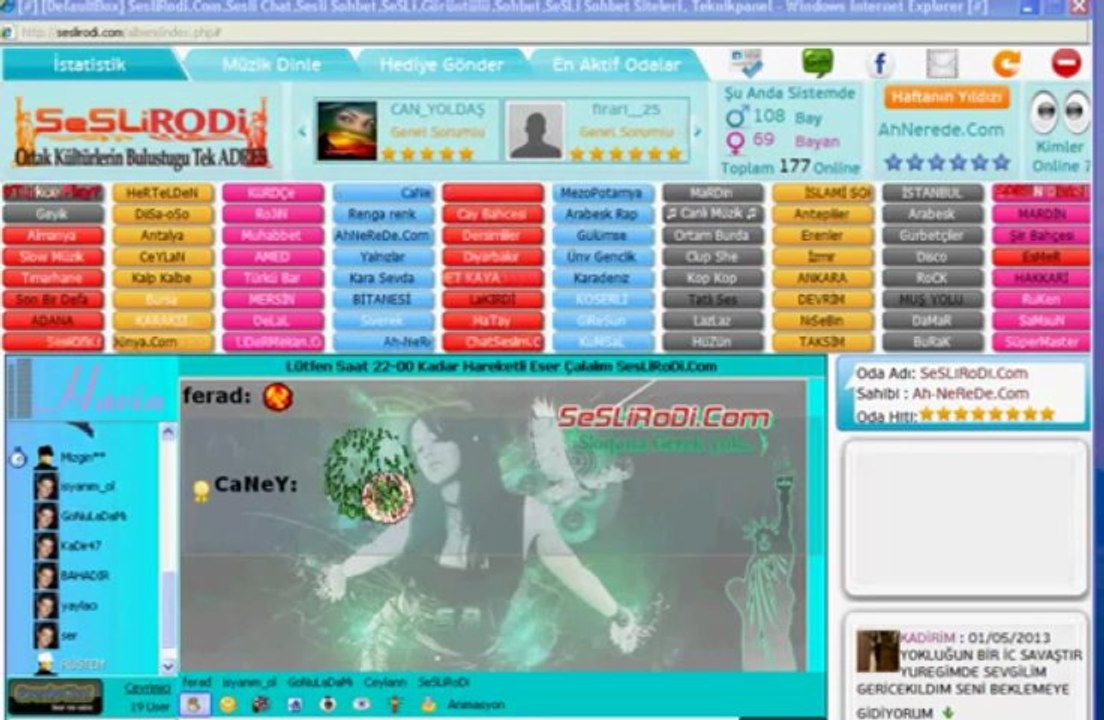The height and width of the screenshot is (720, 1104).
Task: Click the AhNerede.Com star of the week link
Action: click(x=941, y=130)
